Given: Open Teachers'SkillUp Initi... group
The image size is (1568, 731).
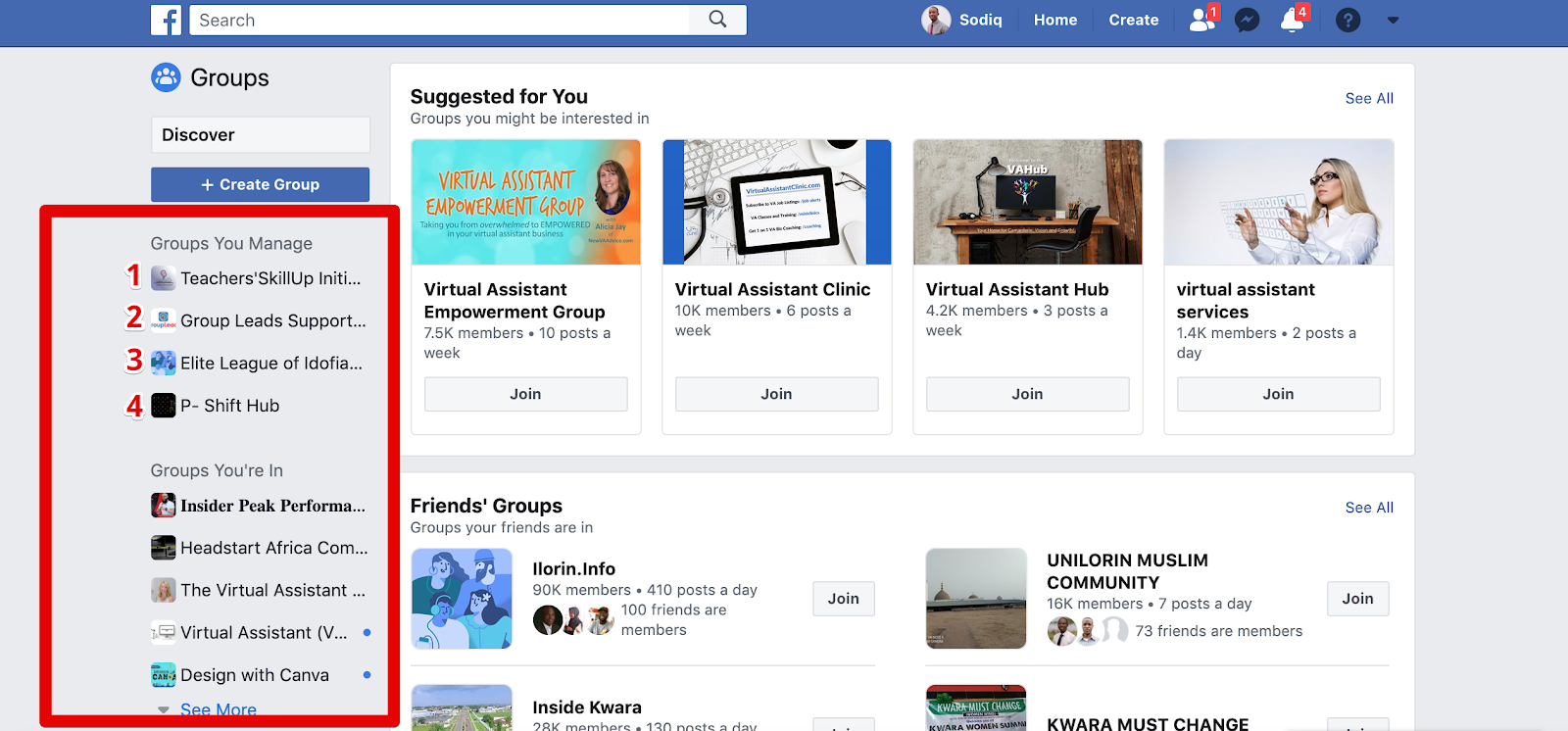Looking at the screenshot, I should pos(270,278).
